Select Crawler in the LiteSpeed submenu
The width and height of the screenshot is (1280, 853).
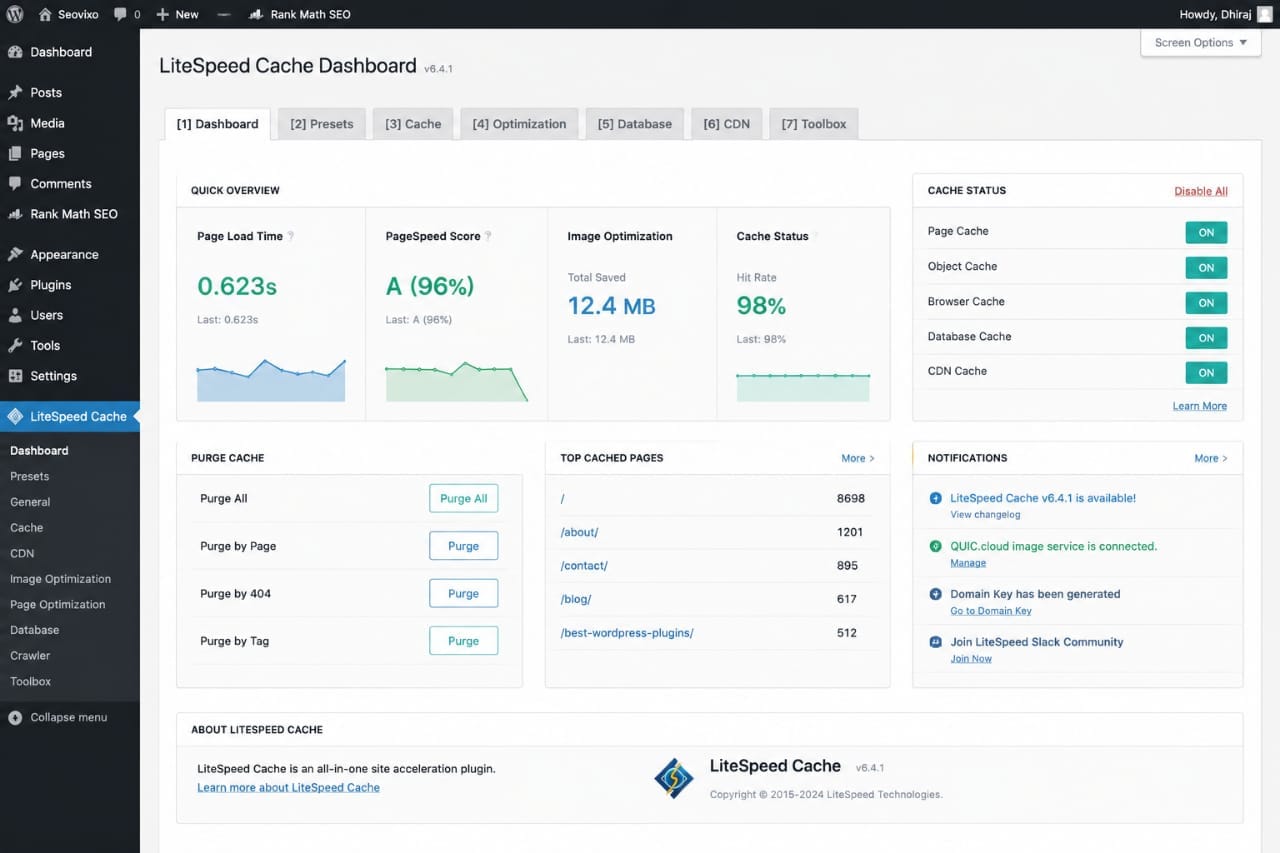click(30, 656)
